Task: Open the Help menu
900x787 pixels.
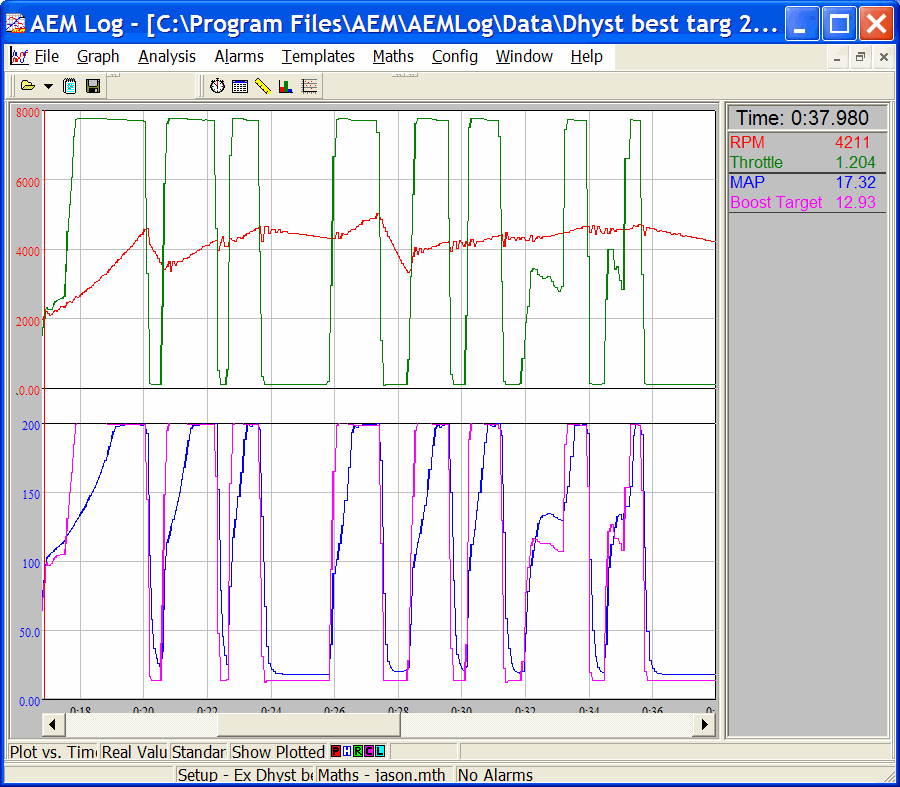Action: click(587, 56)
